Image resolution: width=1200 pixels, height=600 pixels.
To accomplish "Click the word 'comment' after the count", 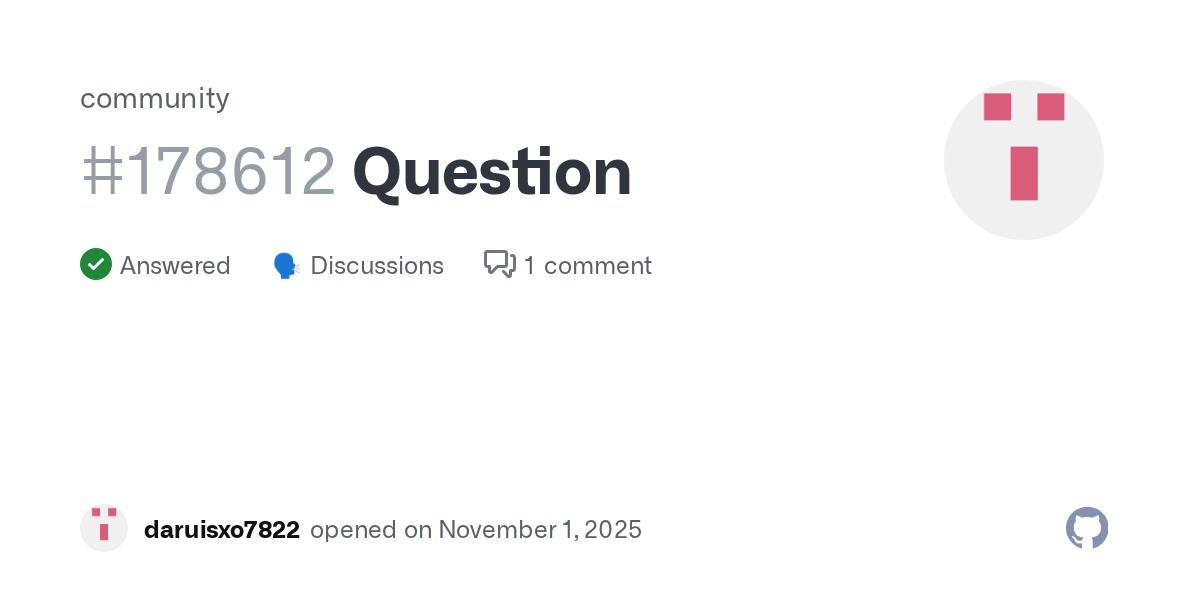I will point(598,266).
